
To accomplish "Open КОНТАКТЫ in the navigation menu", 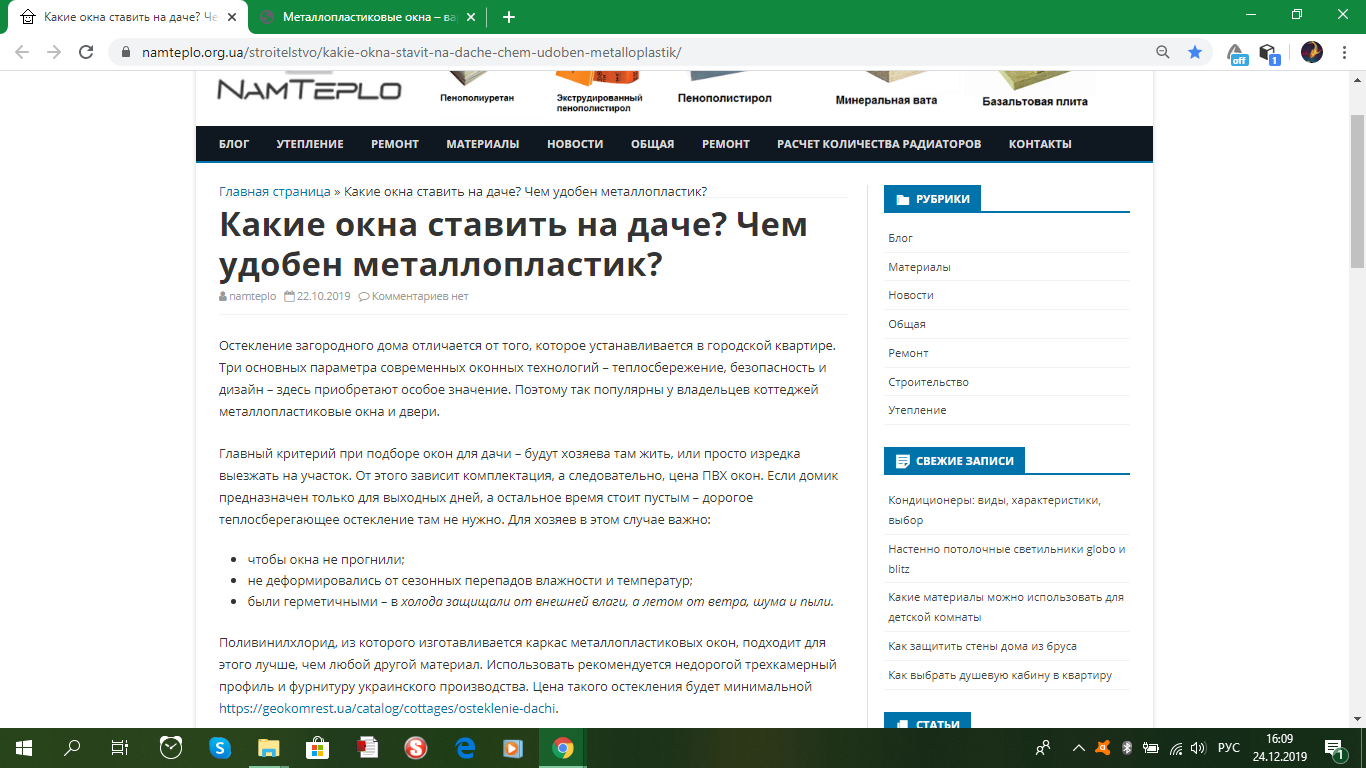I will click(x=1040, y=144).
